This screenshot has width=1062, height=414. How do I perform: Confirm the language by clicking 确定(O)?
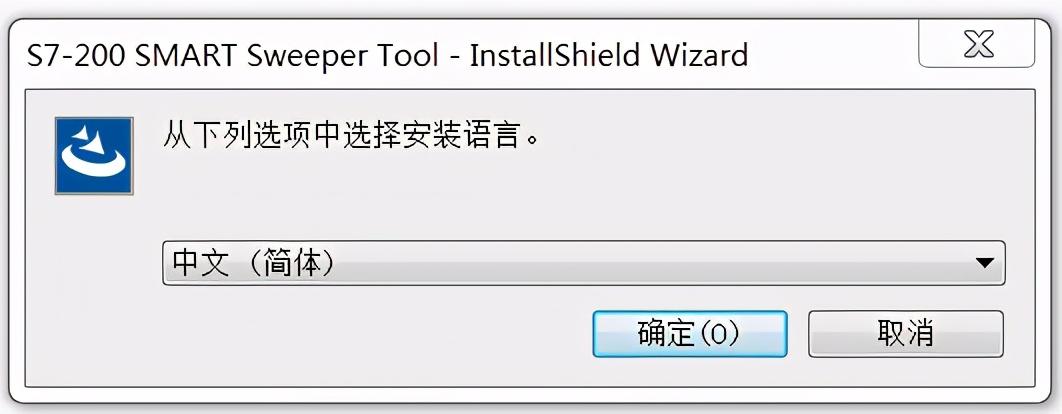(689, 334)
